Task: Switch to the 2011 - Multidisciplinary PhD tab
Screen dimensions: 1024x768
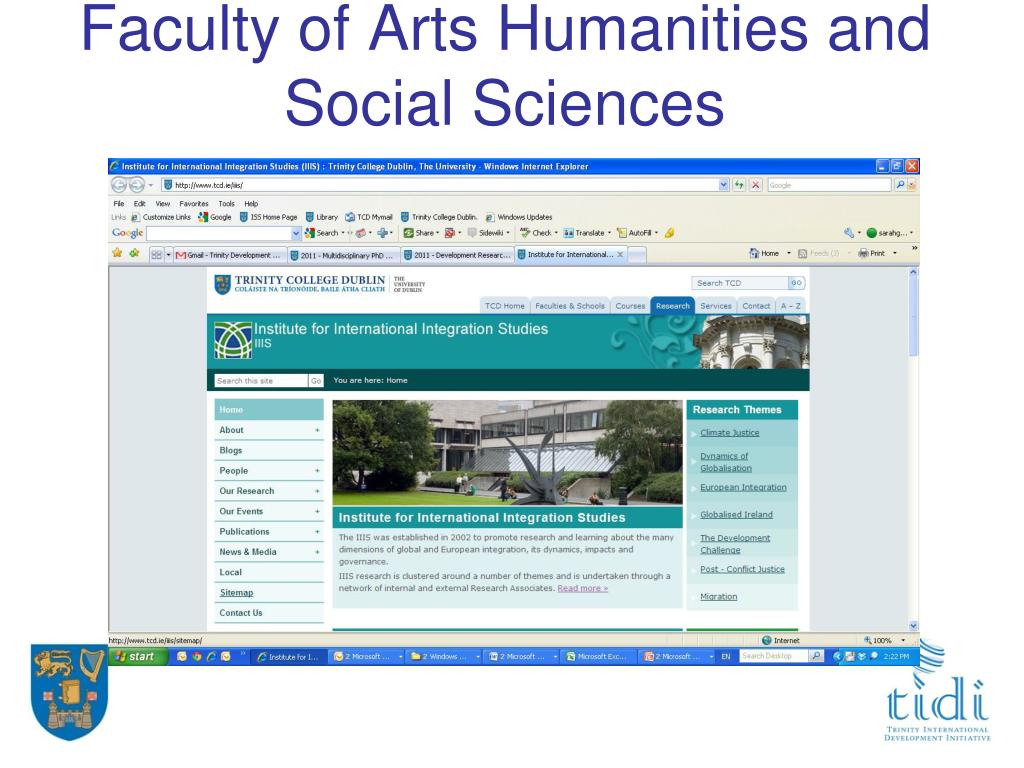Action: [342, 255]
